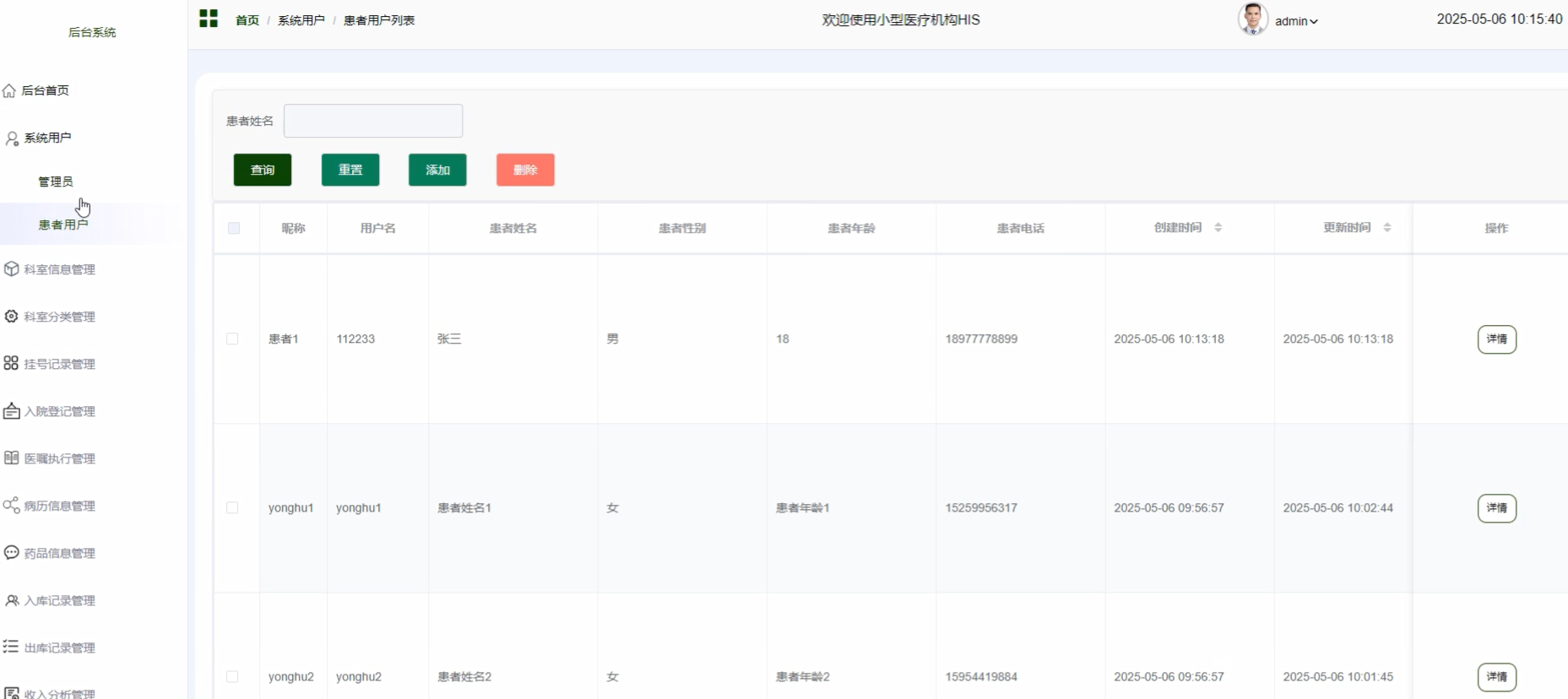Open 详情 for patient 张三
The width and height of the screenshot is (1568, 699).
coord(1497,339)
